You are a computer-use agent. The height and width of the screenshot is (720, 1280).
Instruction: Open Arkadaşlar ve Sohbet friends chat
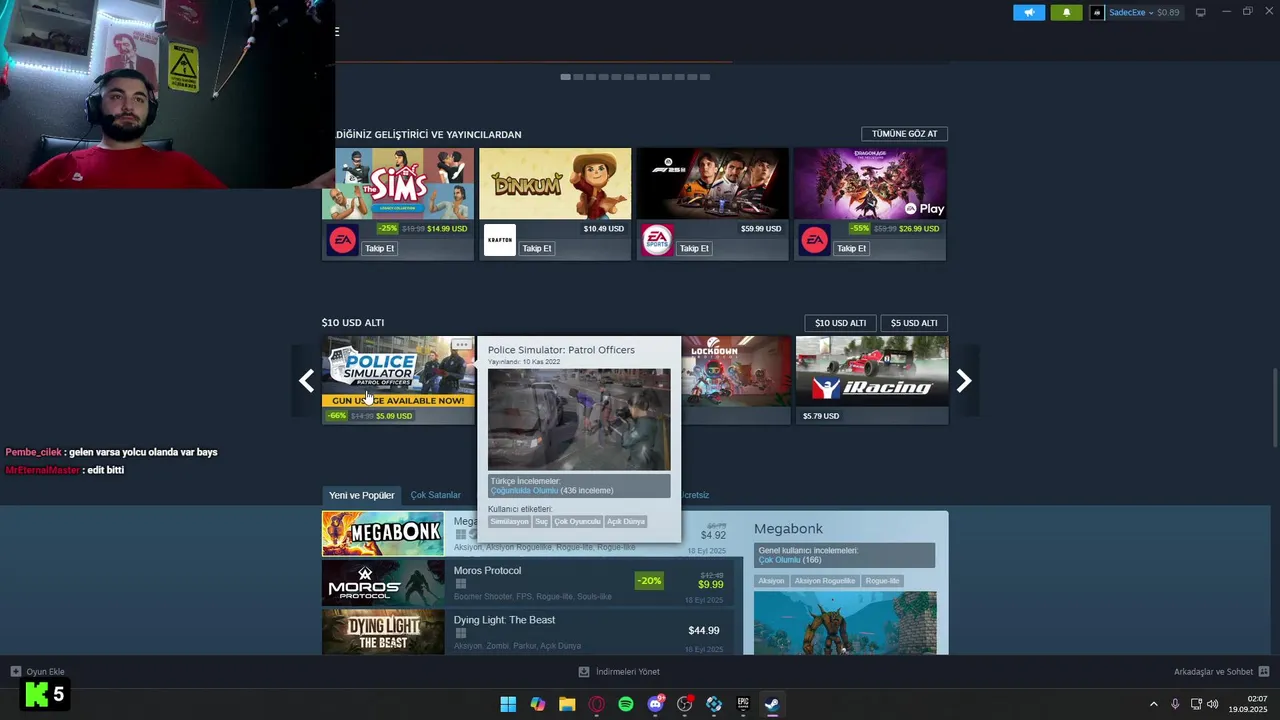coord(1221,672)
